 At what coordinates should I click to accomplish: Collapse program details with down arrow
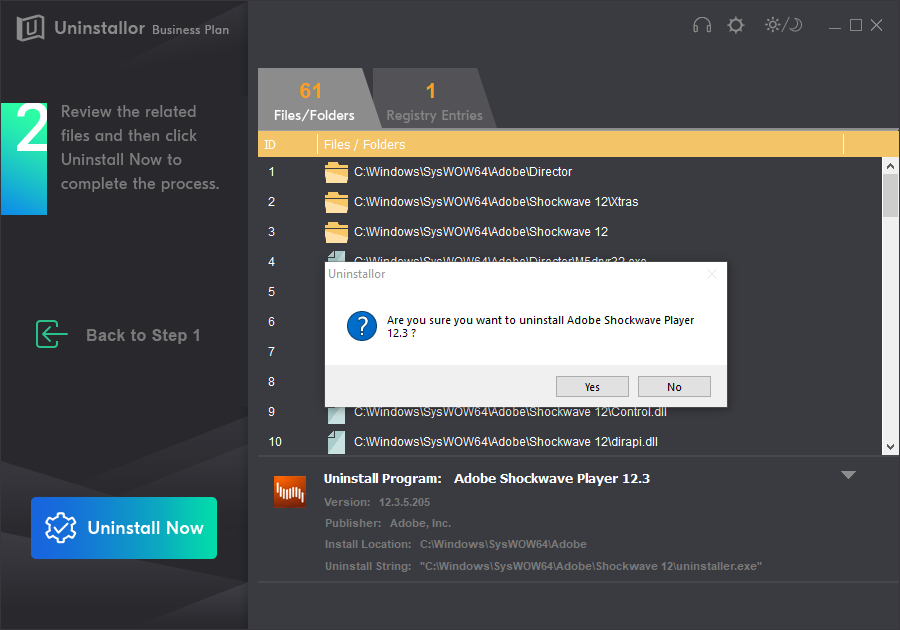(x=848, y=475)
